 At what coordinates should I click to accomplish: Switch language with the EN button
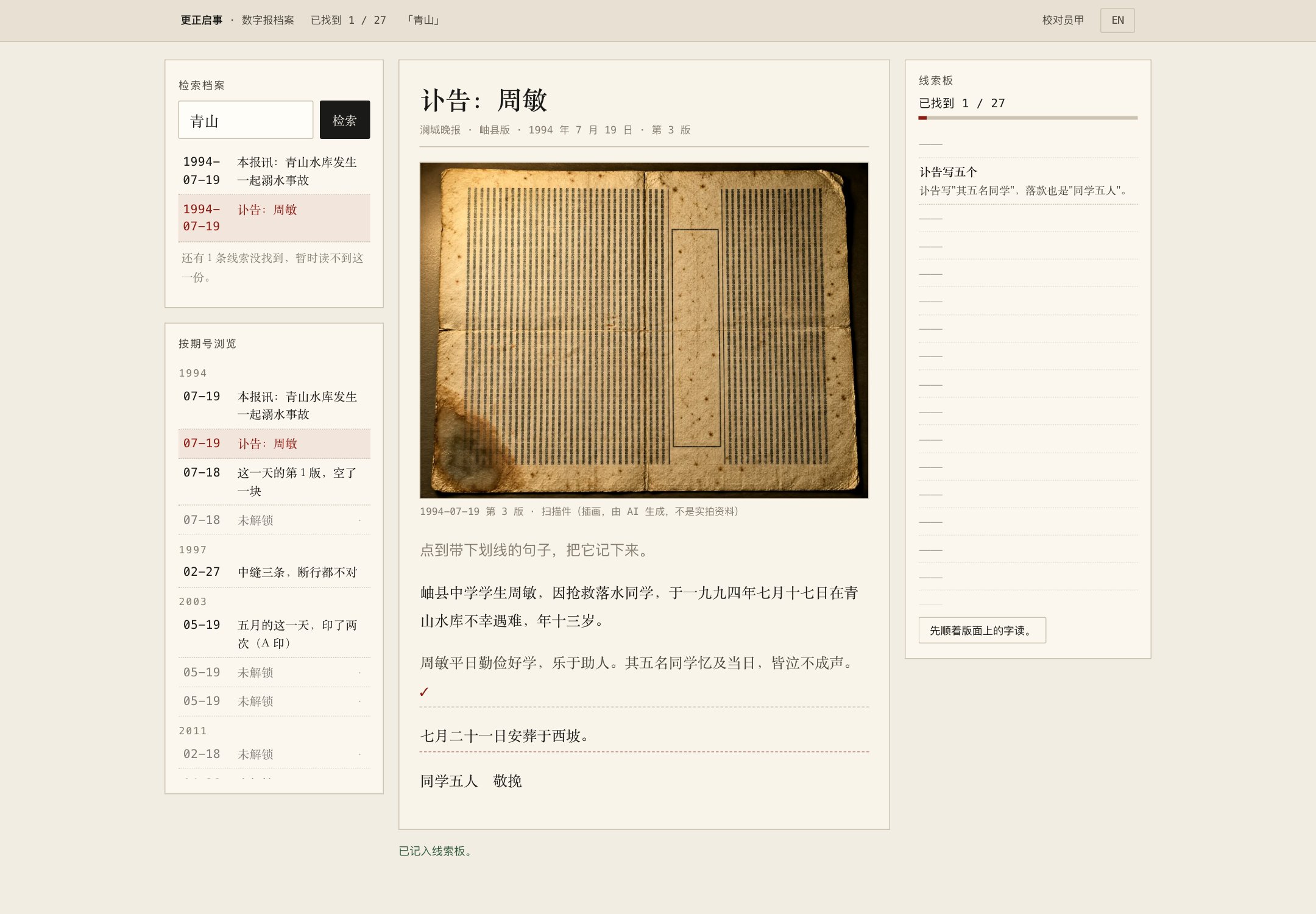point(1117,20)
